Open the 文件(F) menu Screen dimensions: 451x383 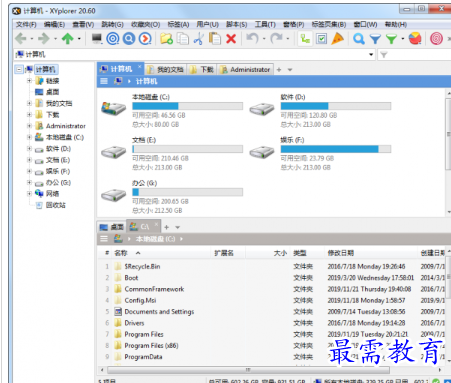click(x=26, y=24)
